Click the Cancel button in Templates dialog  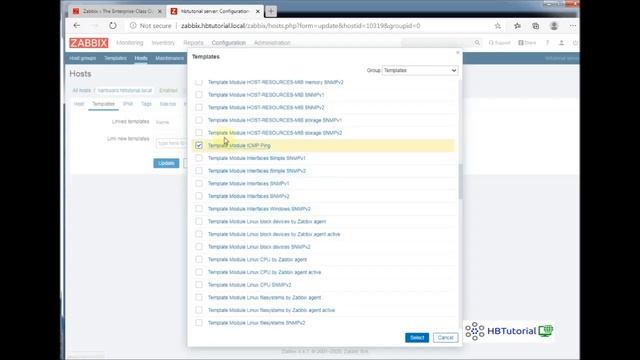pyautogui.click(x=445, y=338)
